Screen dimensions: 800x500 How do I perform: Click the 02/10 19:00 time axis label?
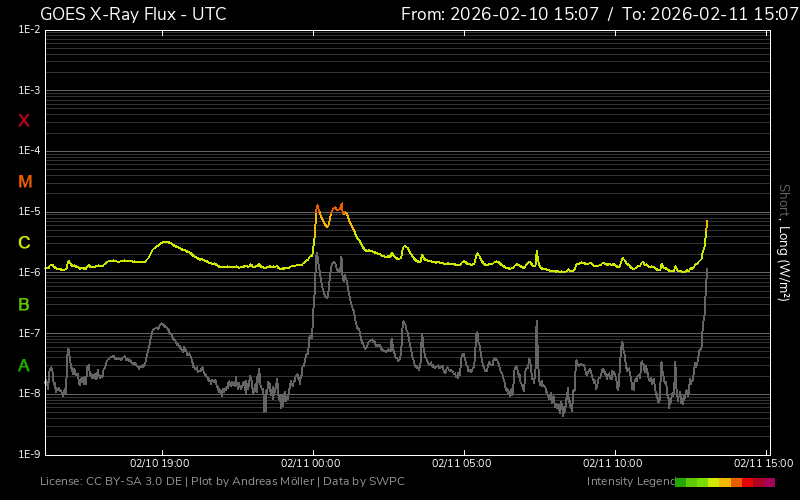pyautogui.click(x=160, y=463)
